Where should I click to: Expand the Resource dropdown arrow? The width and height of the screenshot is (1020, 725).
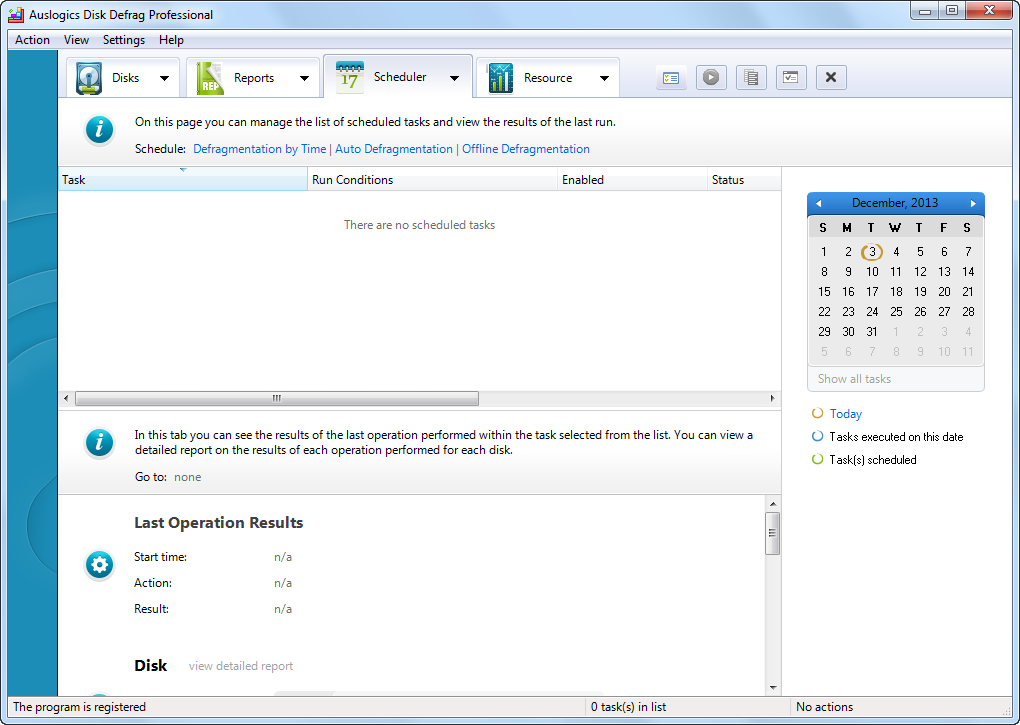[604, 78]
